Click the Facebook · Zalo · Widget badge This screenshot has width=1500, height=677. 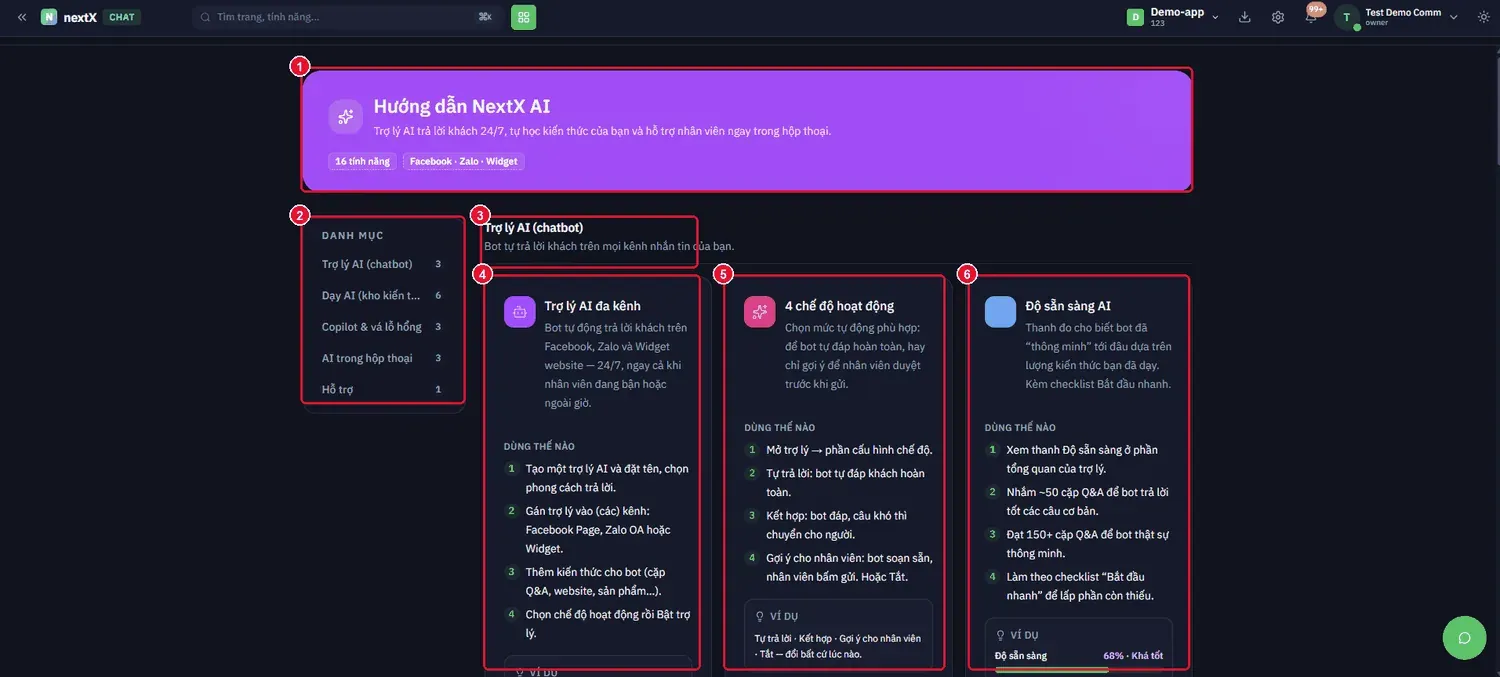click(464, 161)
